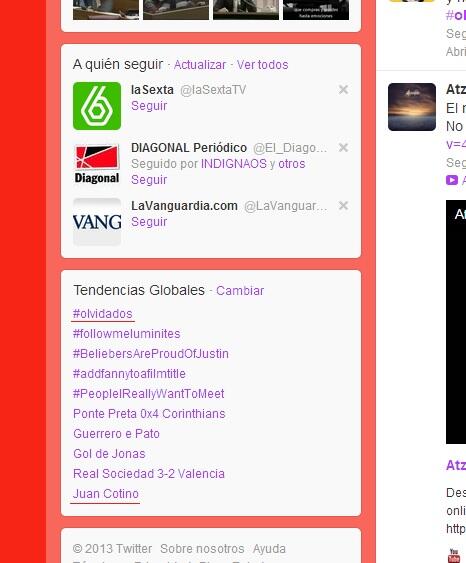Click the 'otros' followers link

(292, 164)
